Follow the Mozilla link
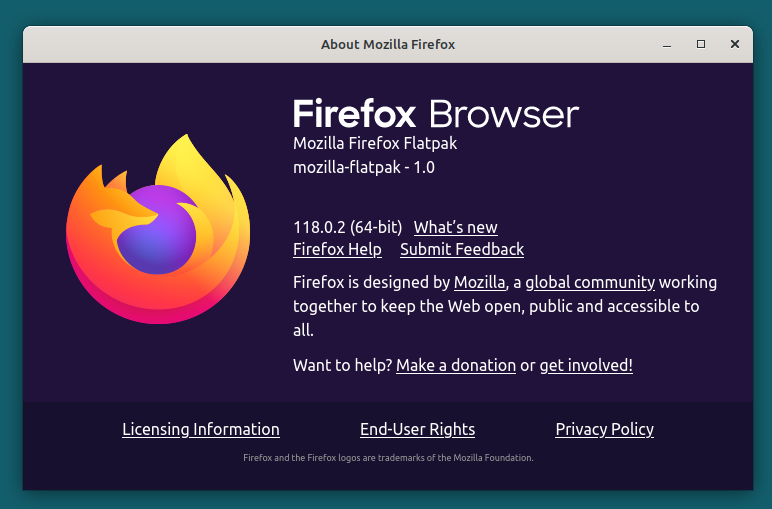This screenshot has height=509, width=772. (479, 282)
